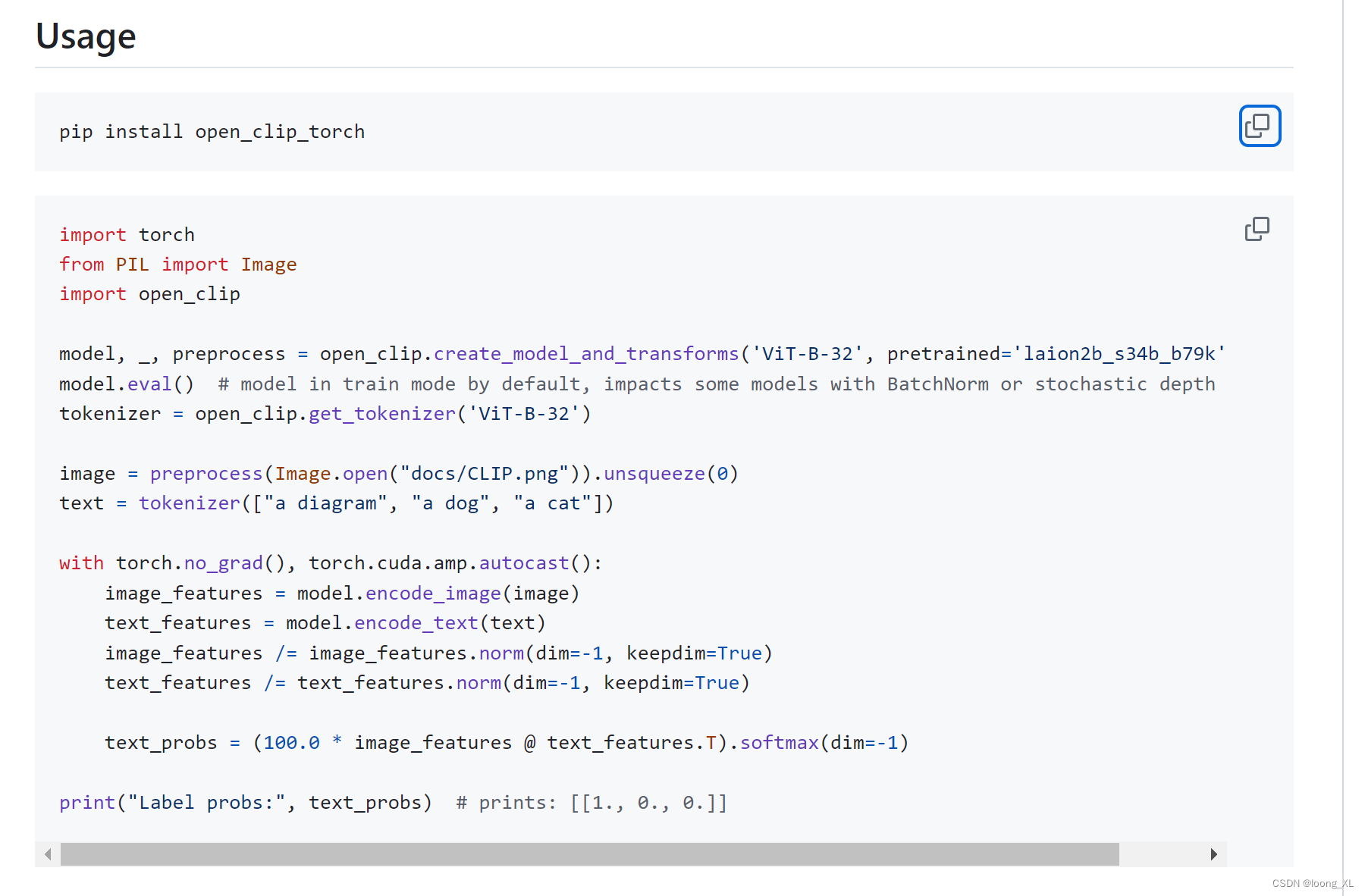Click 'model.encode_text(text)'
The height and width of the screenshot is (896, 1365).
click(416, 623)
